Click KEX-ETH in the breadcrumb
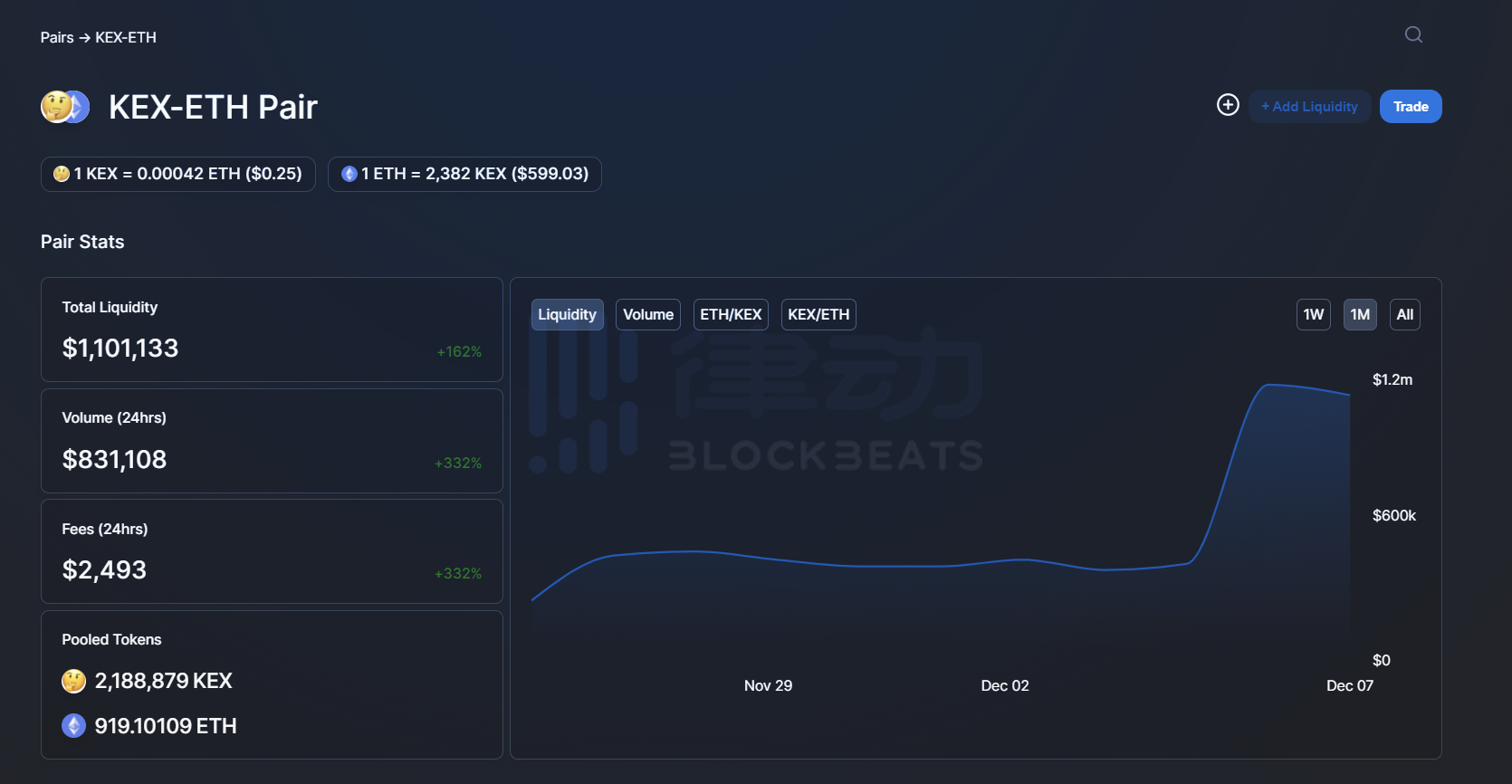This screenshot has width=1512, height=784. click(x=126, y=37)
